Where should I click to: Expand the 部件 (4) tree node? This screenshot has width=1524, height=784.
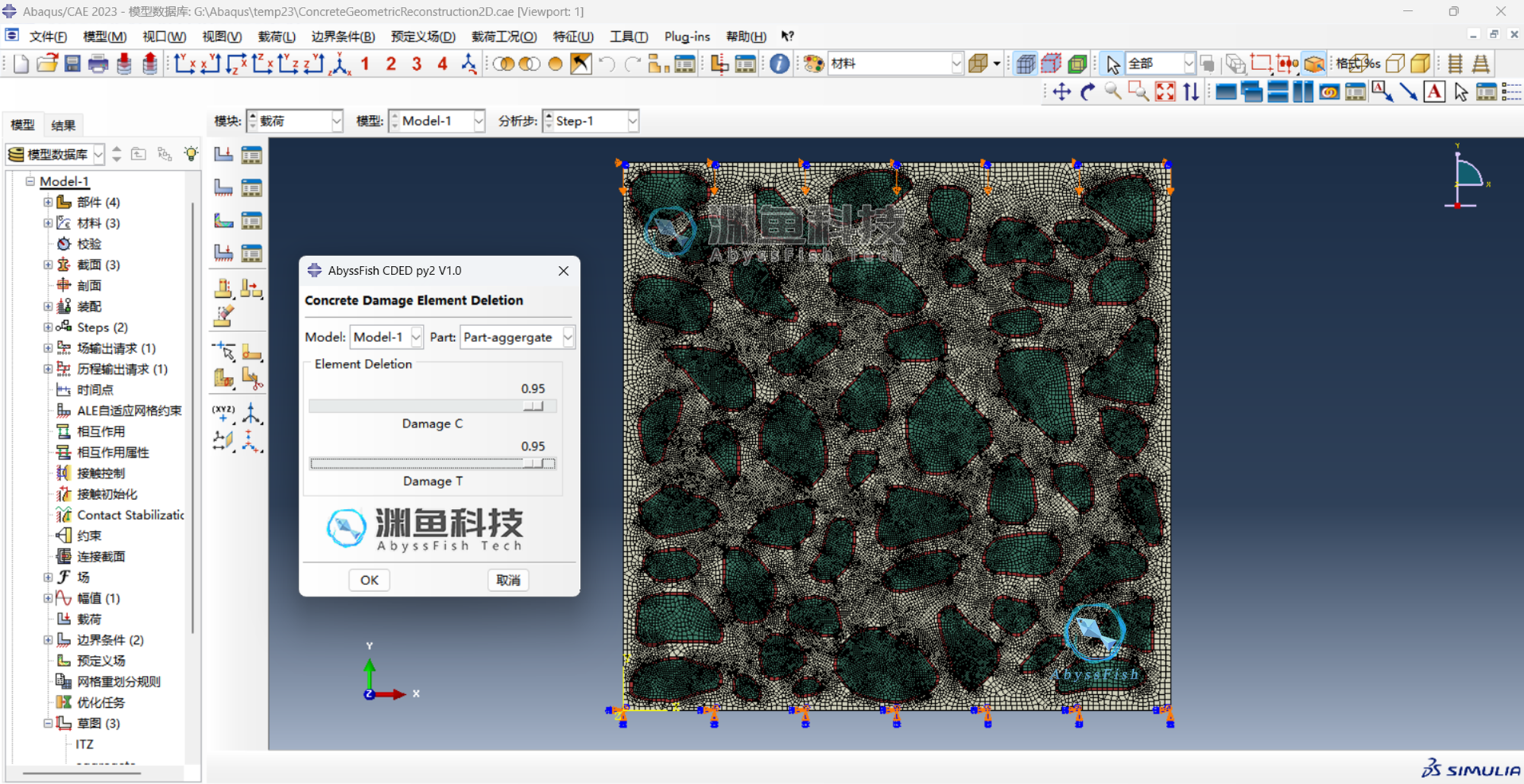pos(48,202)
